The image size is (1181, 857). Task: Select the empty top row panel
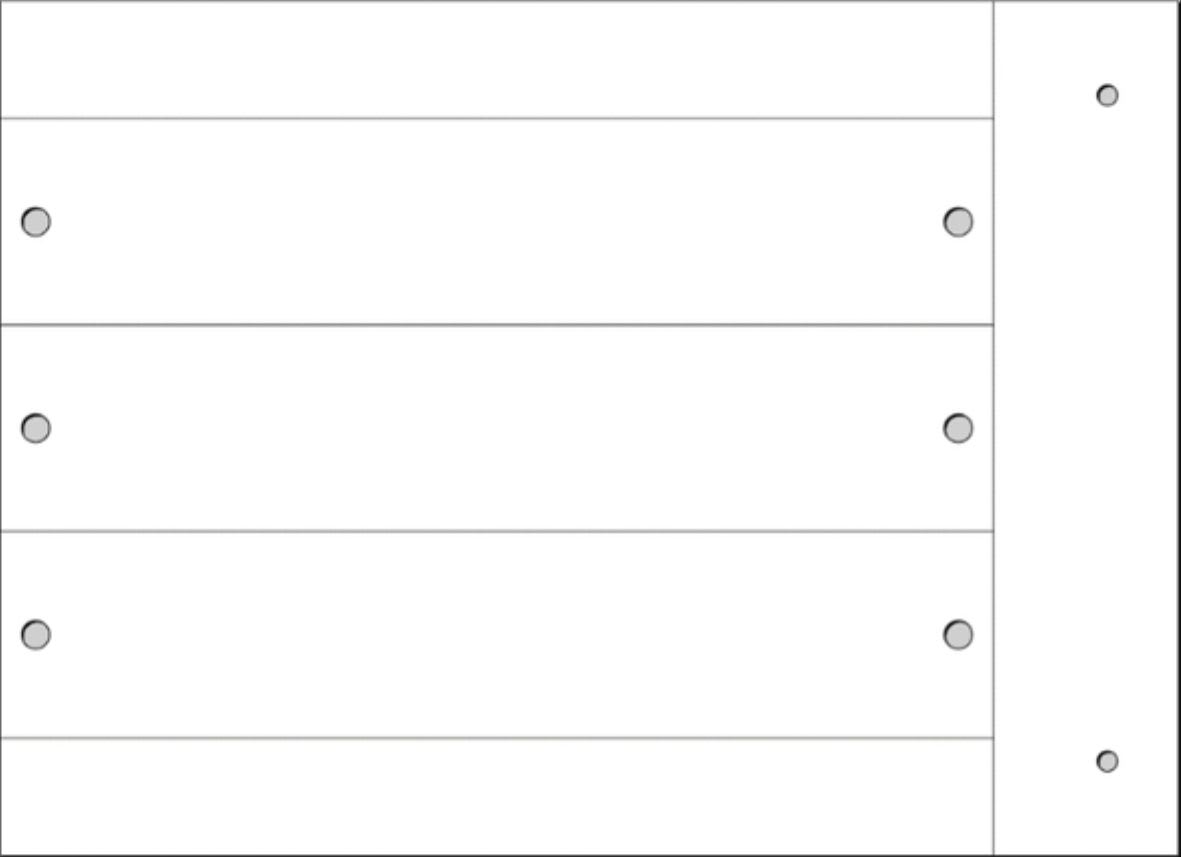[x=496, y=60]
